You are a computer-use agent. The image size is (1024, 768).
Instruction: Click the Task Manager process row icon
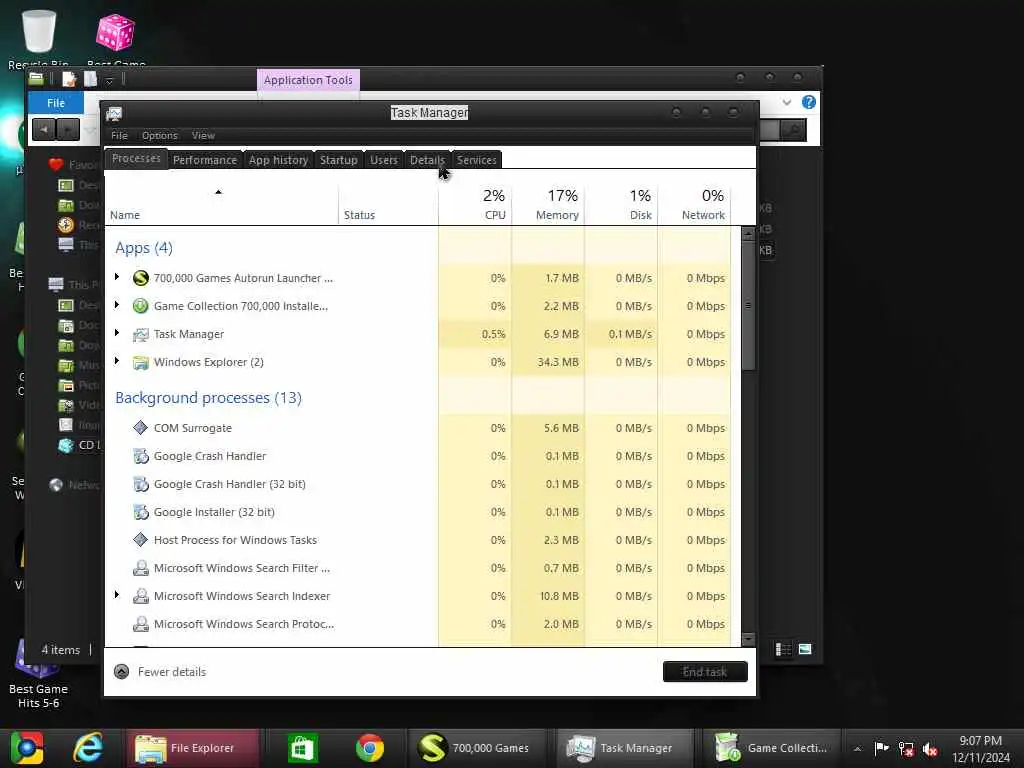140,334
